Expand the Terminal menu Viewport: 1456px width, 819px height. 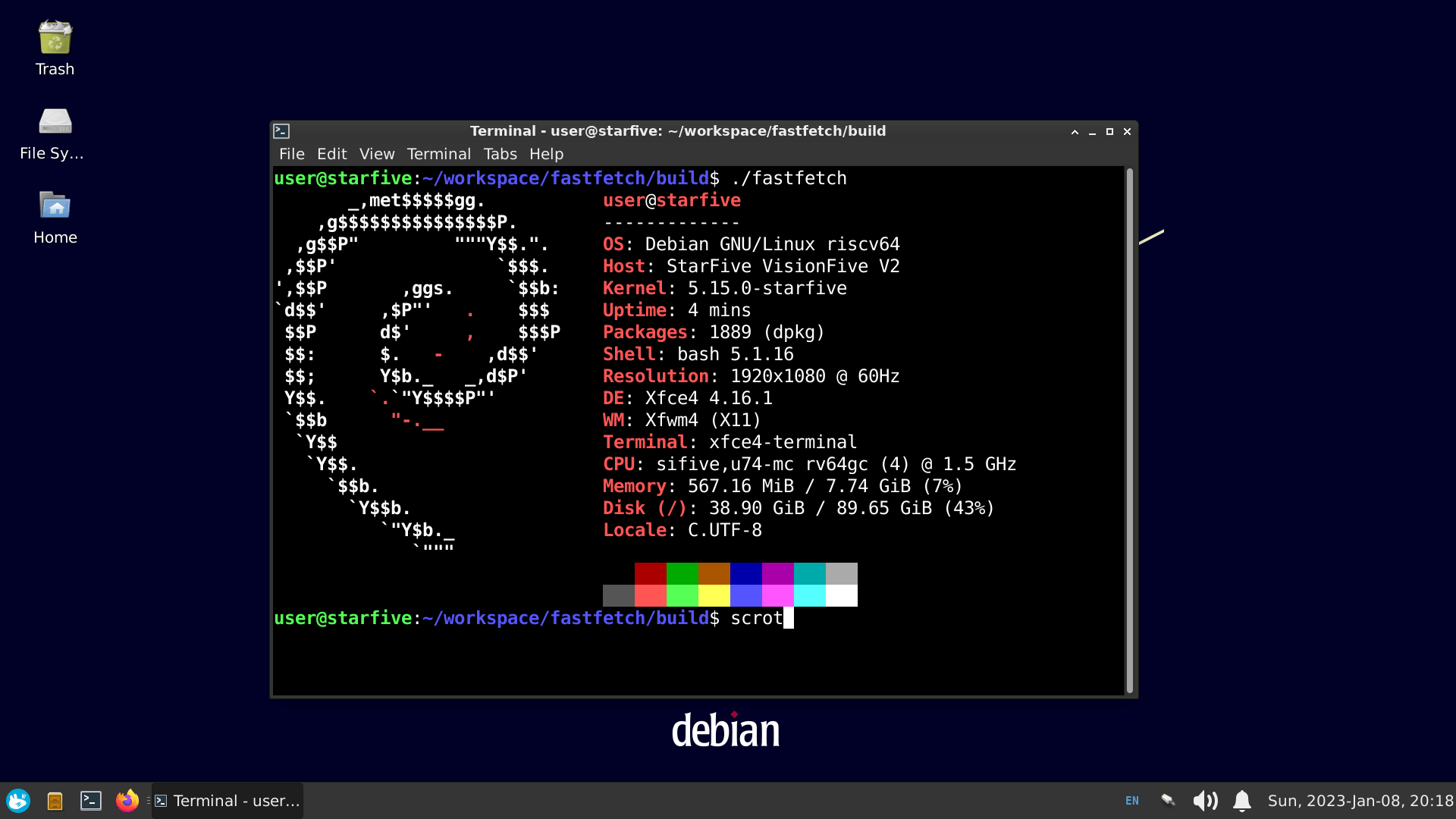point(438,154)
